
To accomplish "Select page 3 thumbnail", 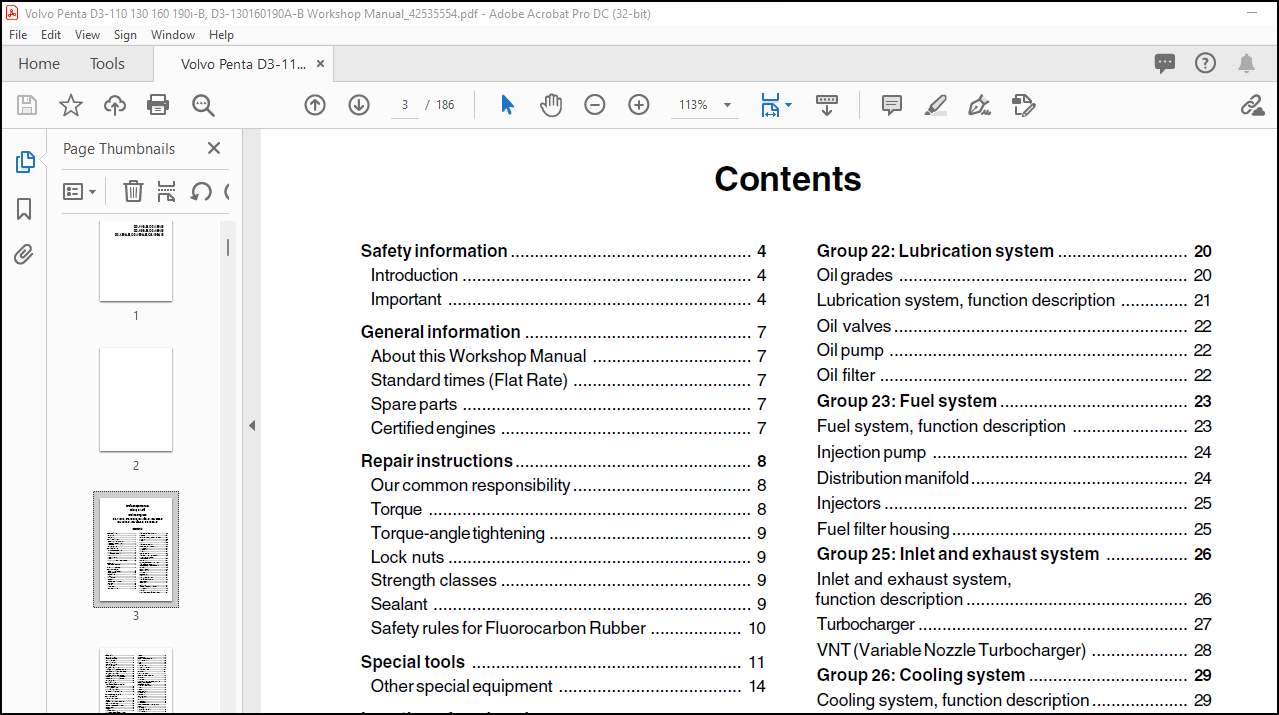I will (136, 549).
